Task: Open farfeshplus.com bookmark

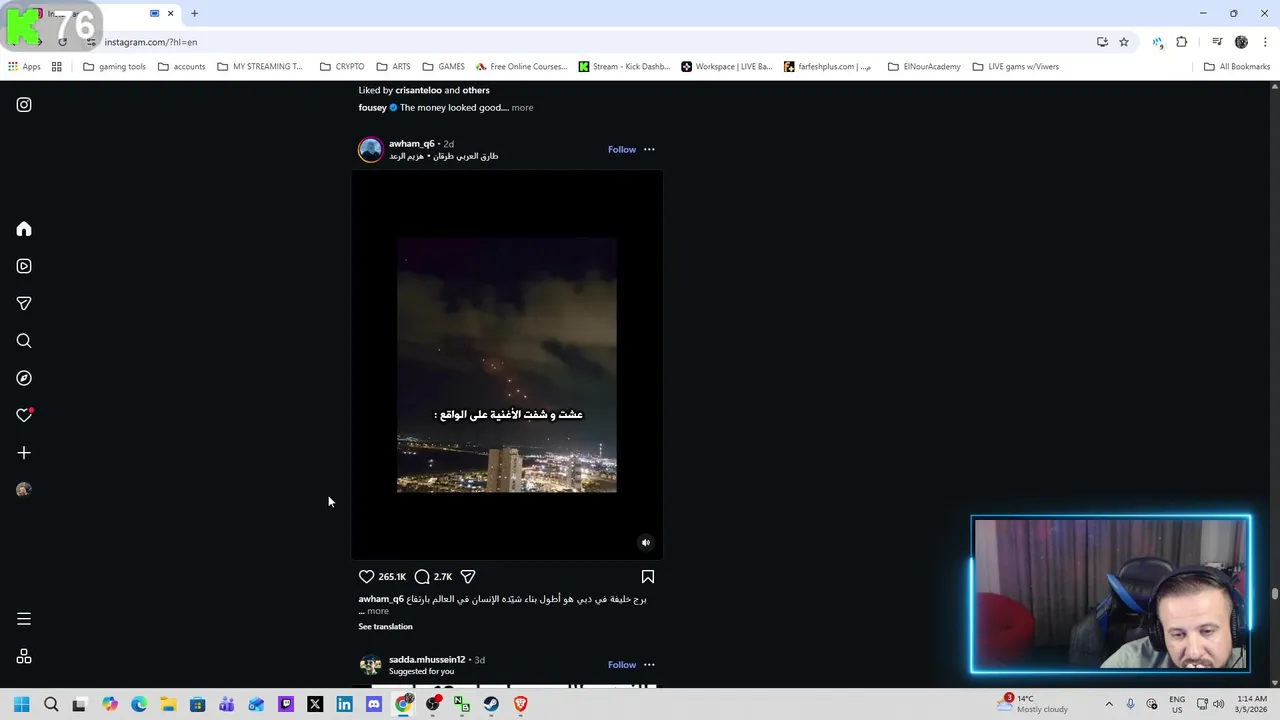Action: (x=827, y=67)
